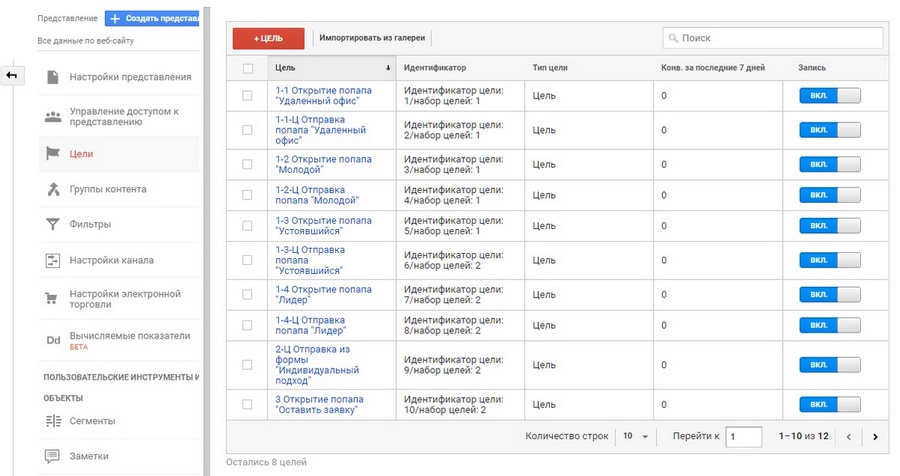The width and height of the screenshot is (900, 476).
Task: Open the Количество строк dropdown
Action: click(x=635, y=436)
